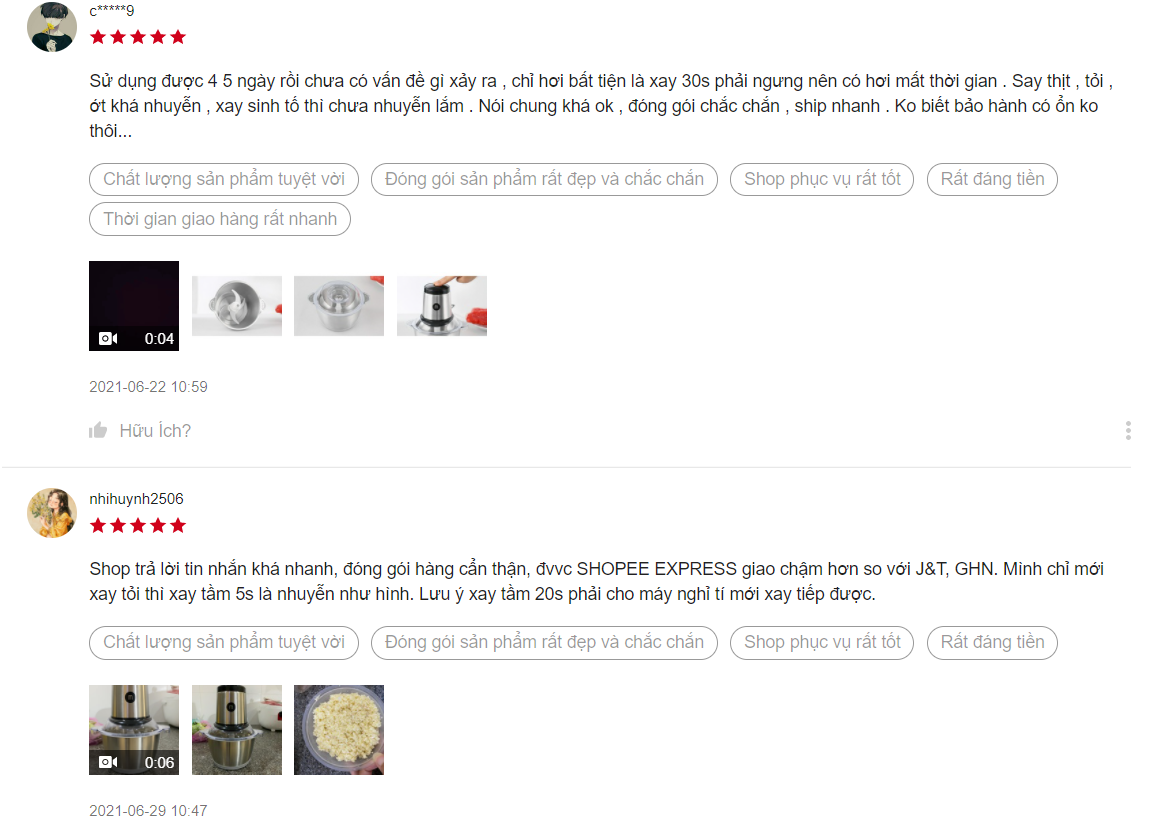Open nhihuynh2506 reviewer avatar
The width and height of the screenshot is (1154, 818).
[x=52, y=512]
